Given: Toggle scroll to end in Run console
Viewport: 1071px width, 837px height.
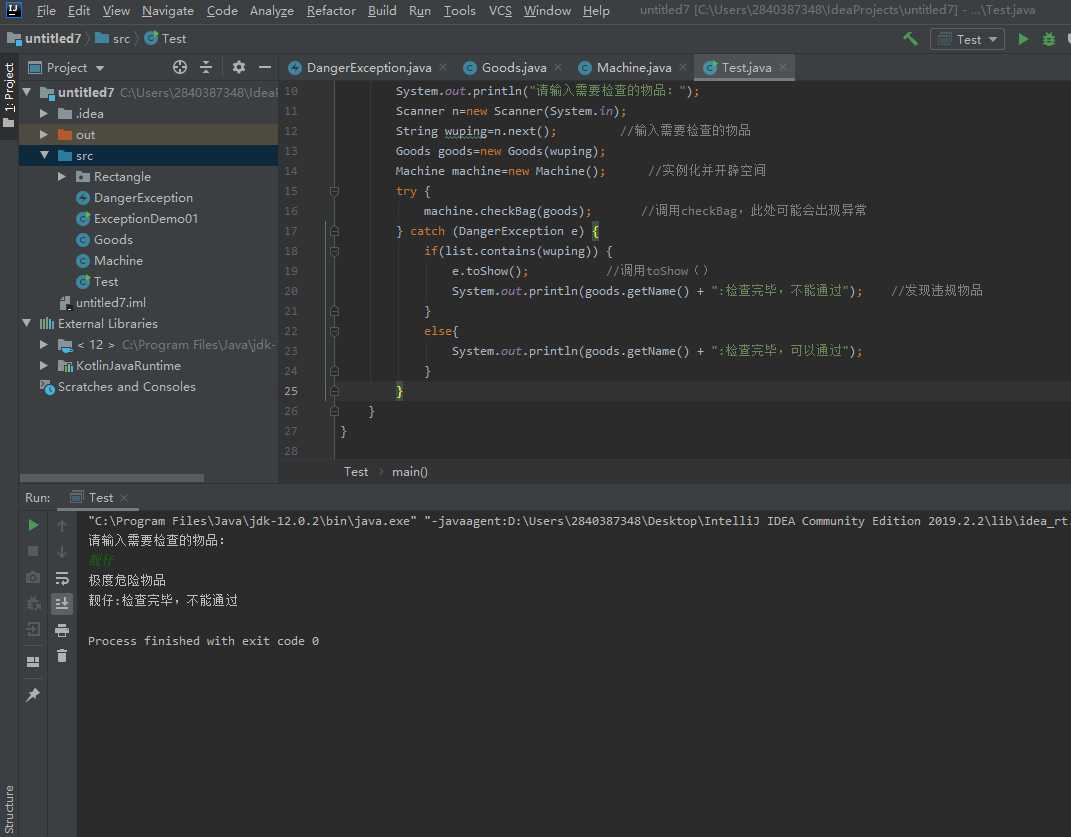Looking at the screenshot, I should tap(62, 603).
